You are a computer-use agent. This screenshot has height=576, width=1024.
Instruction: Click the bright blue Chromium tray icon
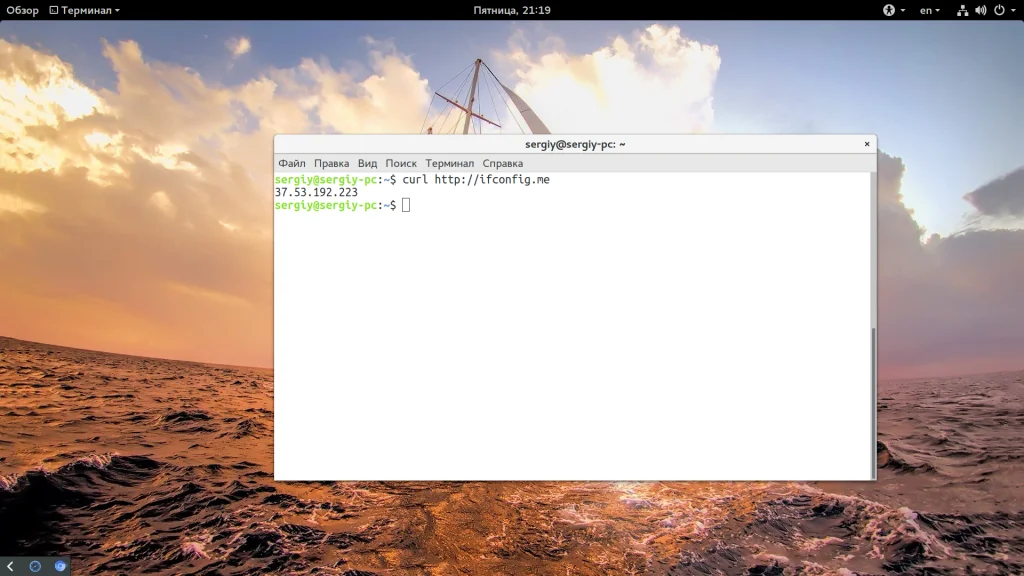click(x=60, y=566)
